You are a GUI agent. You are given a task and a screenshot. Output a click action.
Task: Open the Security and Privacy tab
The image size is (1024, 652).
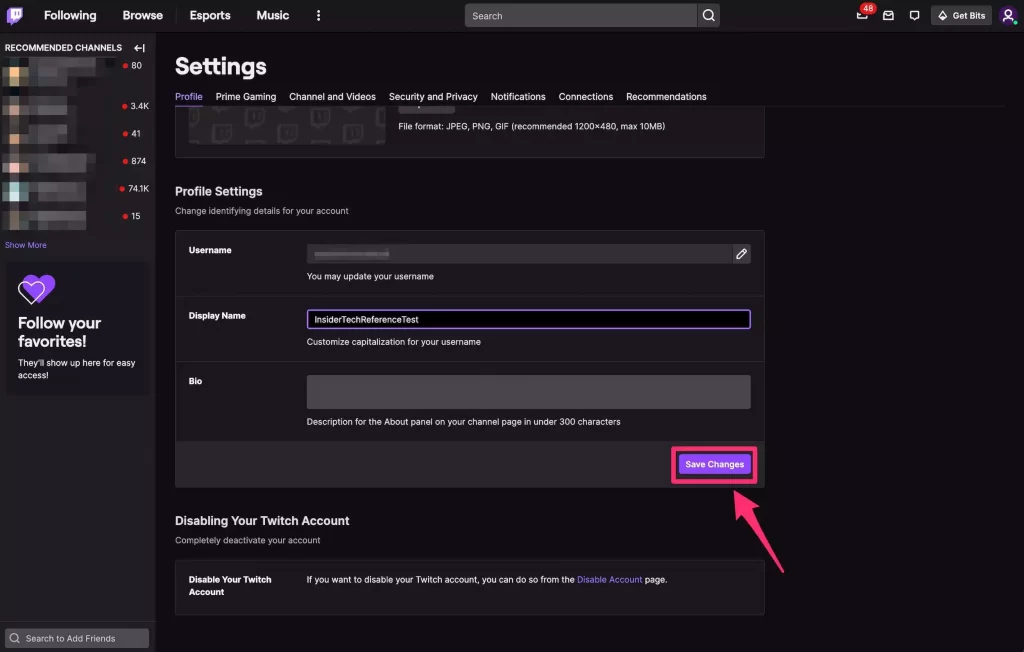433,97
